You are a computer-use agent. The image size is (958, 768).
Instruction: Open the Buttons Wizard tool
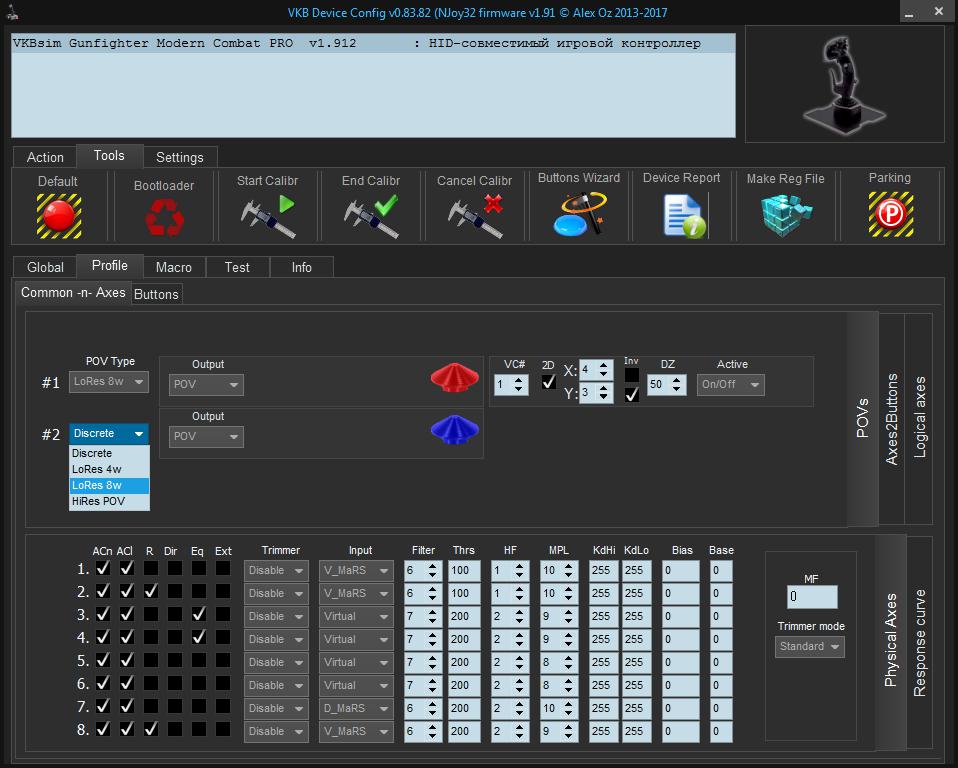580,214
